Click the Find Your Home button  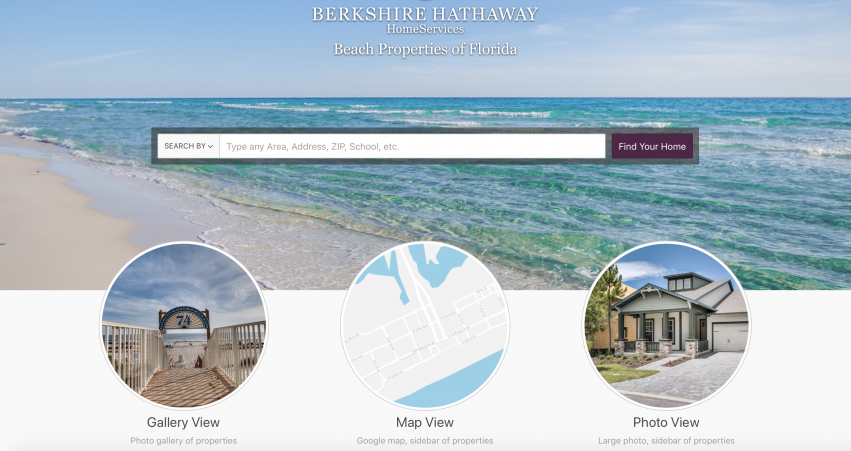pyautogui.click(x=652, y=146)
